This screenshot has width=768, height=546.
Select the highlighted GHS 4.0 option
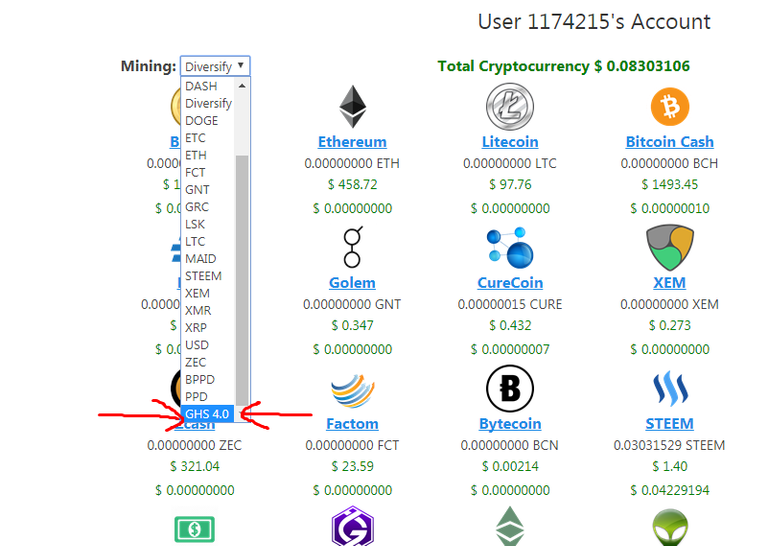tap(208, 414)
